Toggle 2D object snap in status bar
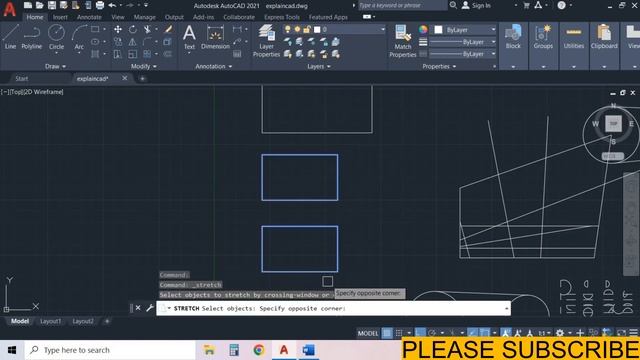The width and height of the screenshot is (640, 360). click(x=484, y=333)
